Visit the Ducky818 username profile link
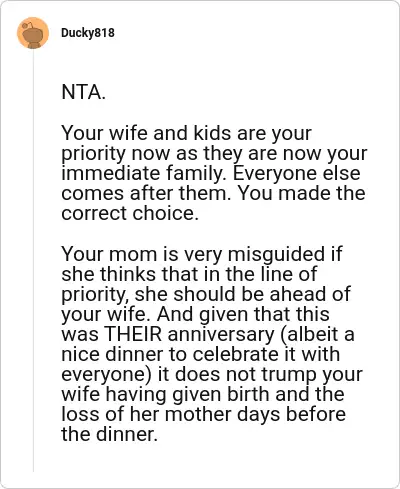400x489 pixels. [x=88, y=33]
